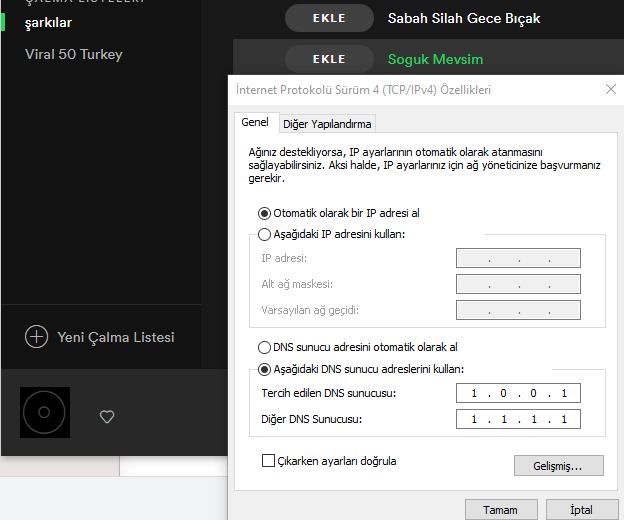Open the Viral 50 Turkey playlist
Screen dimensions: 624x520
point(74,54)
